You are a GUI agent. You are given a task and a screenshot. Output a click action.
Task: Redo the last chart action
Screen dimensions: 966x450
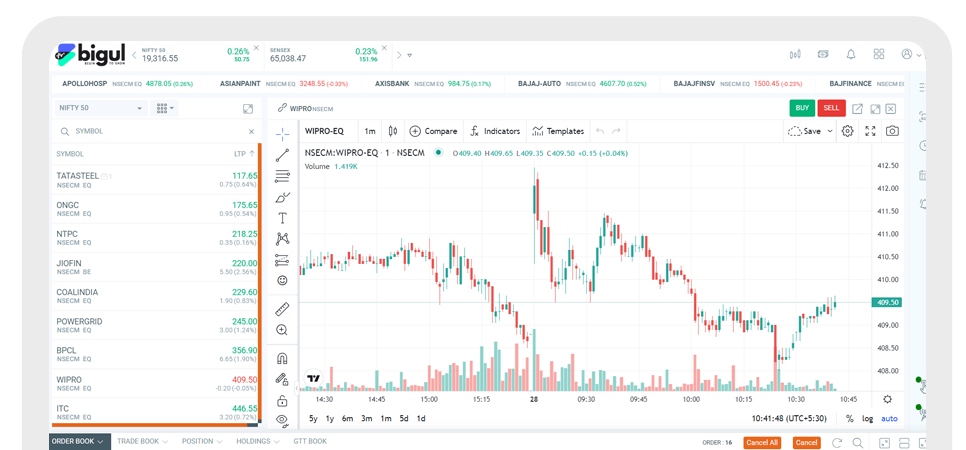pos(615,131)
